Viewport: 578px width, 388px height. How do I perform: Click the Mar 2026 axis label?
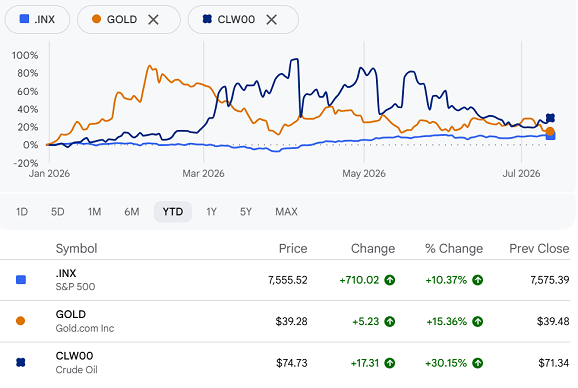pos(203,174)
